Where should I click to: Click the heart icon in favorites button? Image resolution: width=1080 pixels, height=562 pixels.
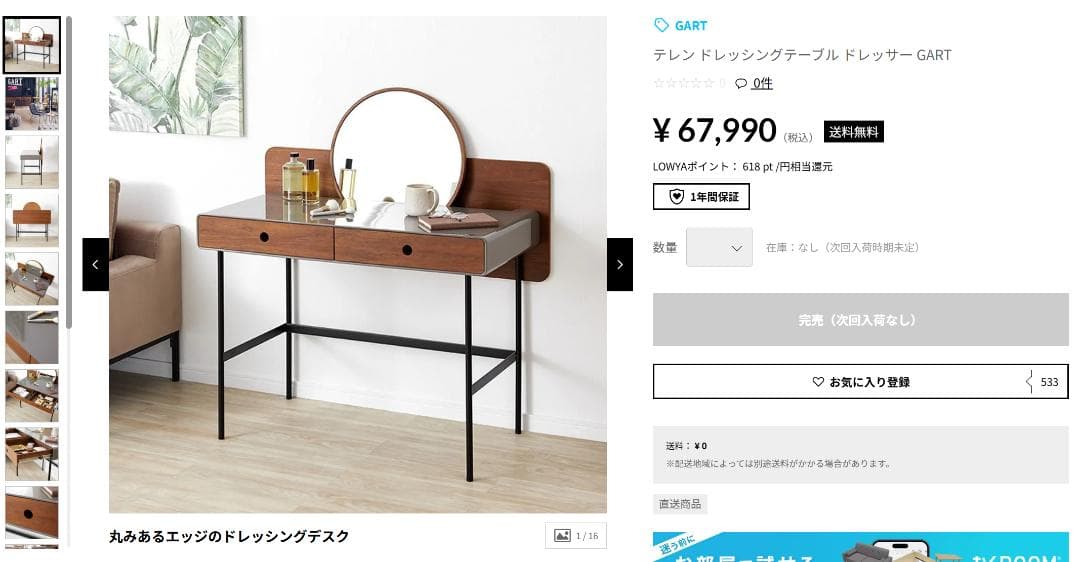pos(818,382)
